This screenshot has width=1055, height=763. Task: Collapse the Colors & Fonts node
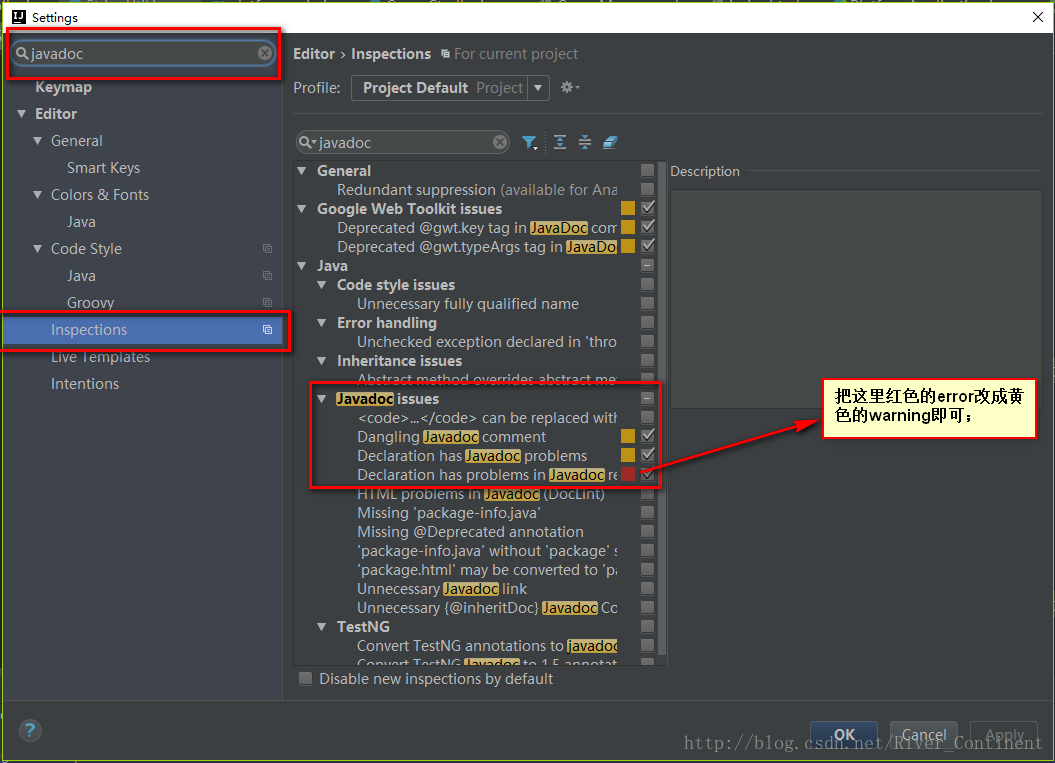[38, 194]
